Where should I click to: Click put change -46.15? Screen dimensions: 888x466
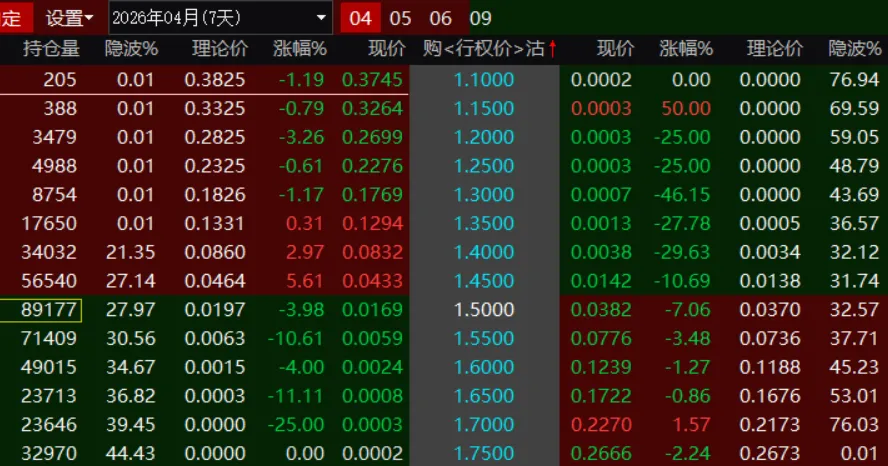pos(682,195)
